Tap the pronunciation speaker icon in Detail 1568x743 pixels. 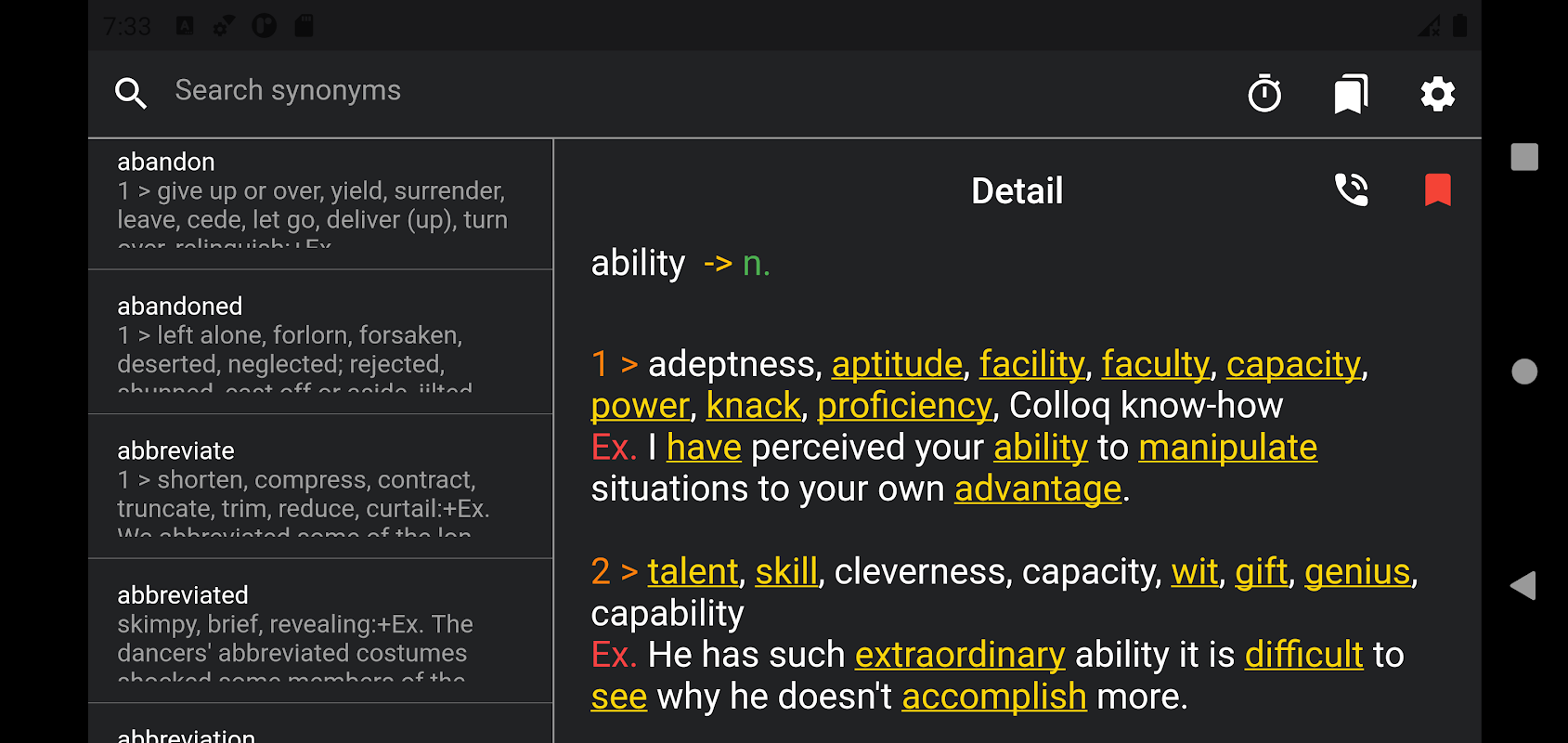(x=1351, y=189)
